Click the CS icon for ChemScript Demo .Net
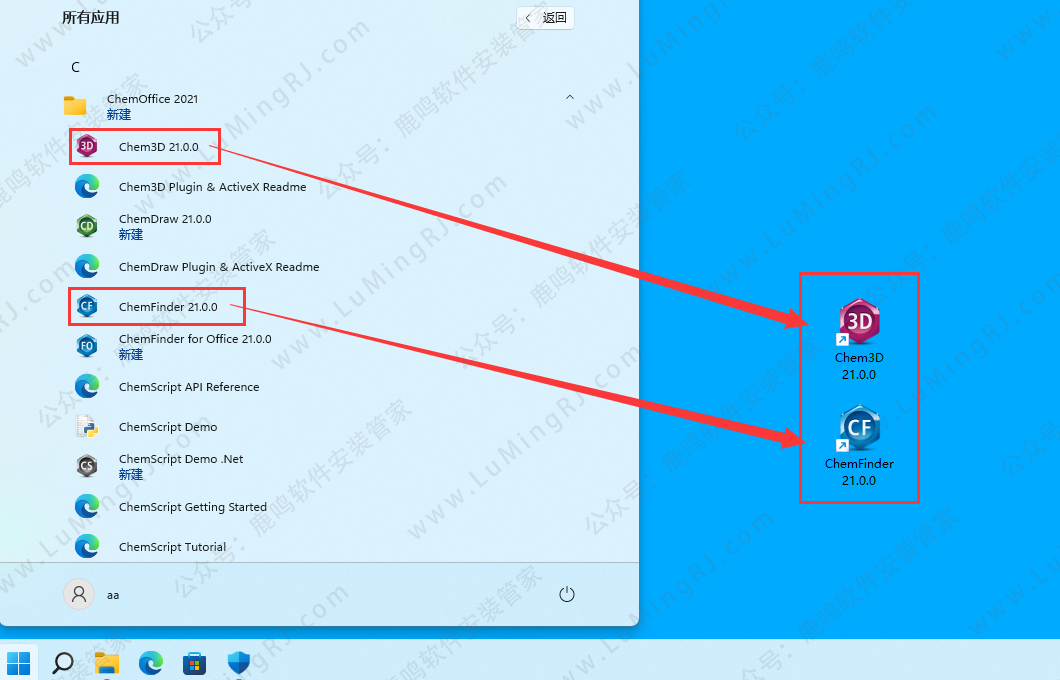Screen dimensions: 1060x680 [x=87, y=466]
